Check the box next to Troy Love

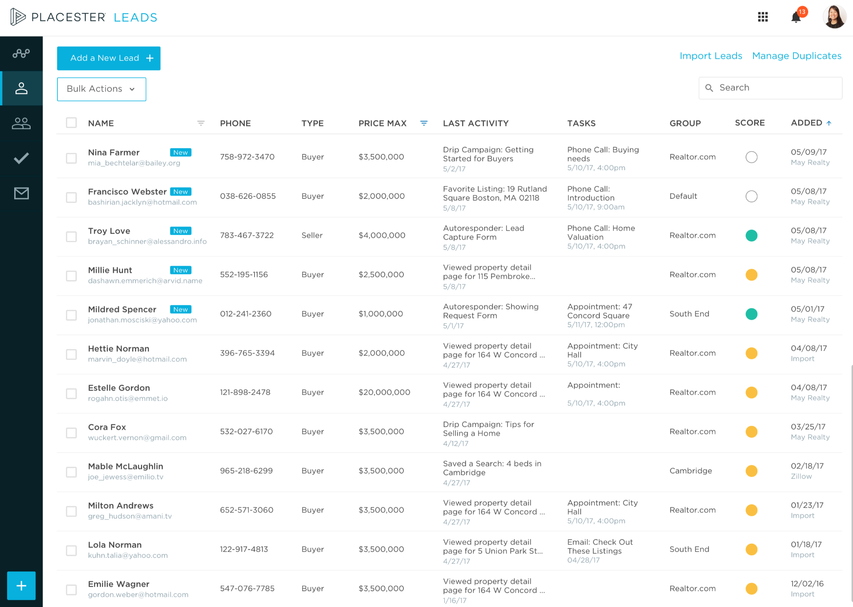[x=71, y=237]
